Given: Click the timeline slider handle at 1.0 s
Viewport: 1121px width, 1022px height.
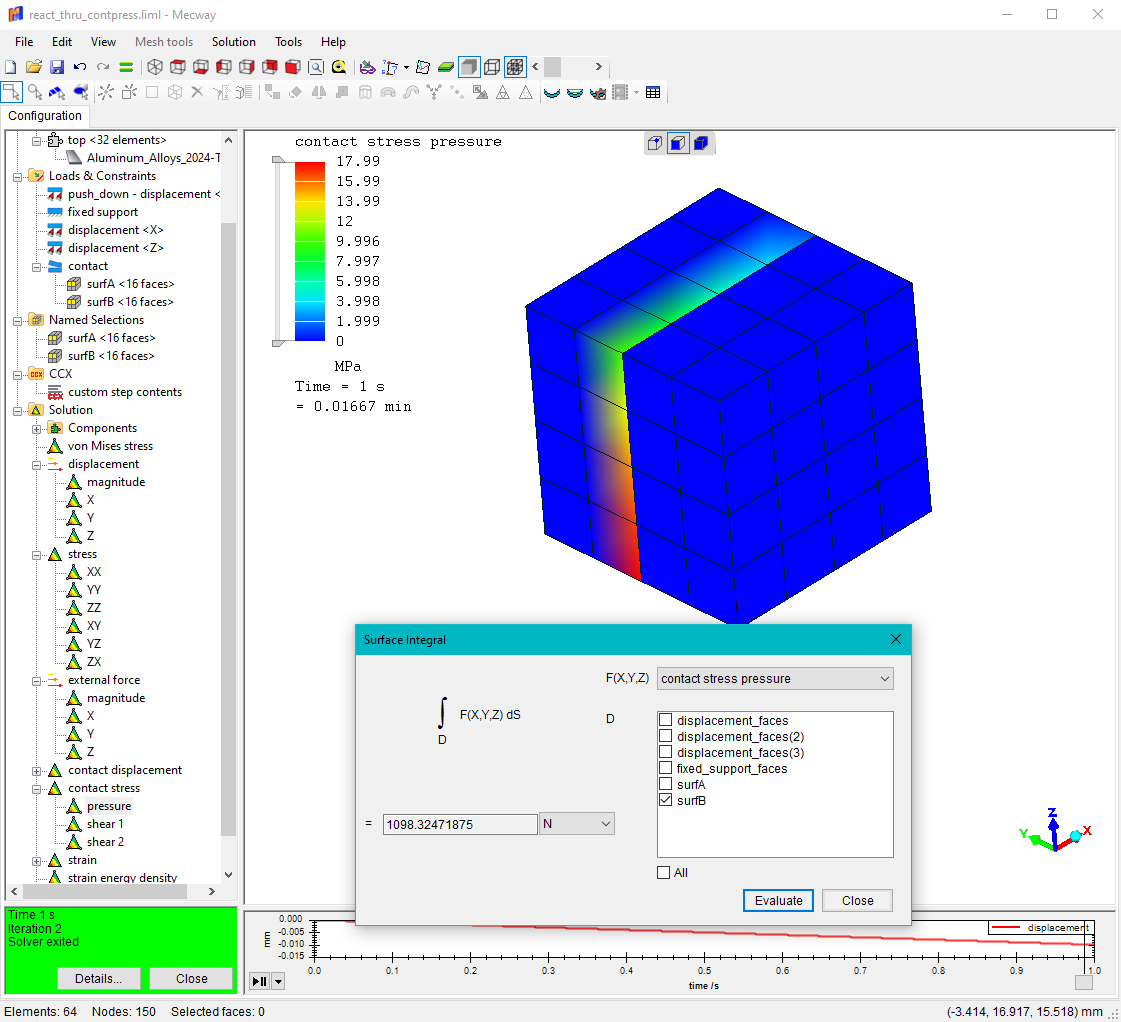Looking at the screenshot, I should (x=1084, y=982).
